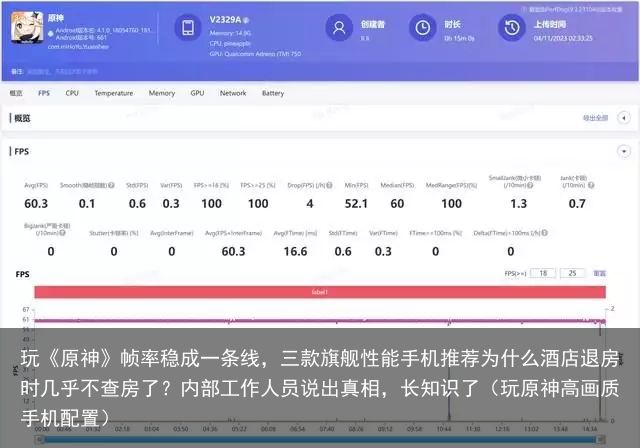Screen dimensions: 640x448
Task: Click the clock duration icon in header
Action: click(422, 27)
